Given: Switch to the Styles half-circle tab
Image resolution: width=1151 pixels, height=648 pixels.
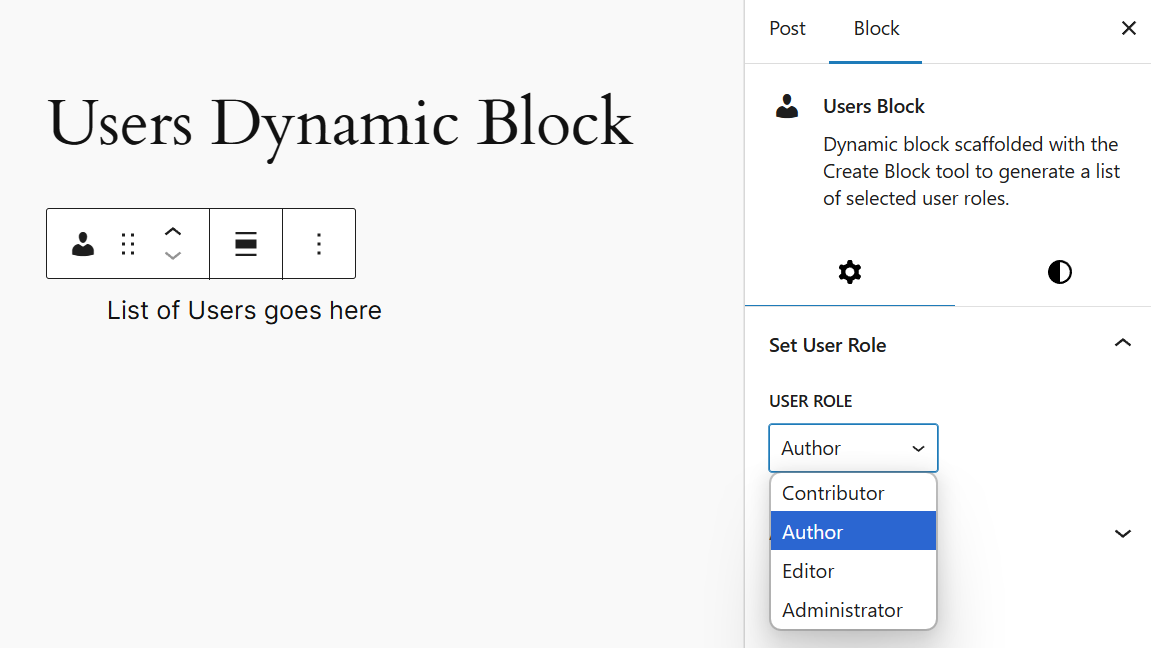Looking at the screenshot, I should (x=1059, y=272).
